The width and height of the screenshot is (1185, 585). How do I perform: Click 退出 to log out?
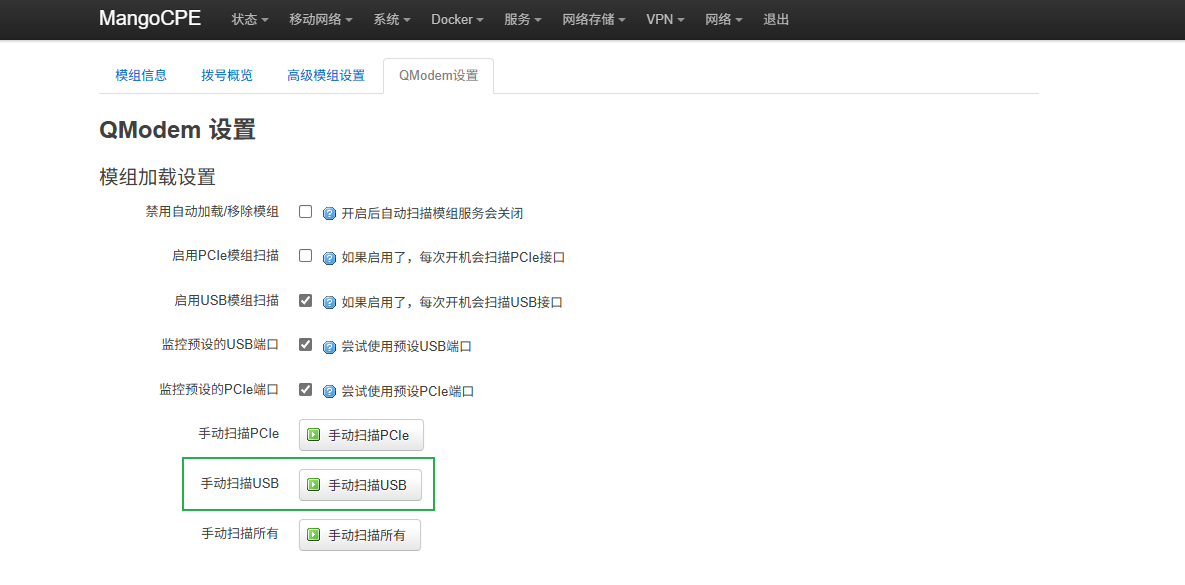click(776, 20)
